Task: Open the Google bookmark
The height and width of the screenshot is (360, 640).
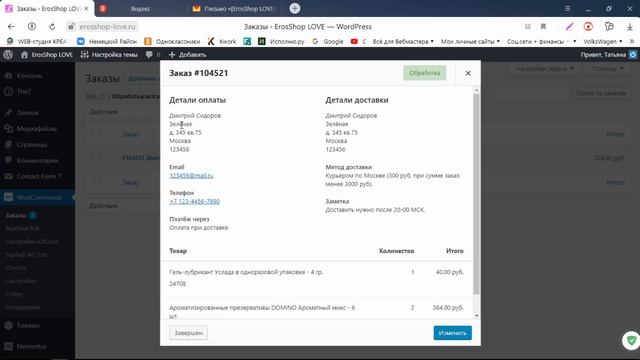Action: [328, 41]
